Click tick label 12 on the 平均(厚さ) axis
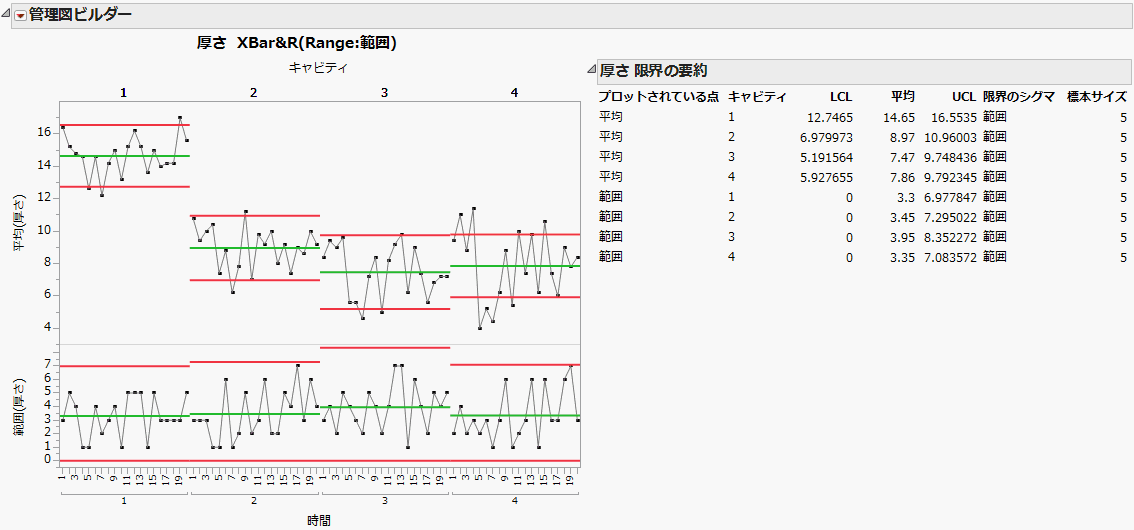The height and width of the screenshot is (530, 1134). (43, 198)
